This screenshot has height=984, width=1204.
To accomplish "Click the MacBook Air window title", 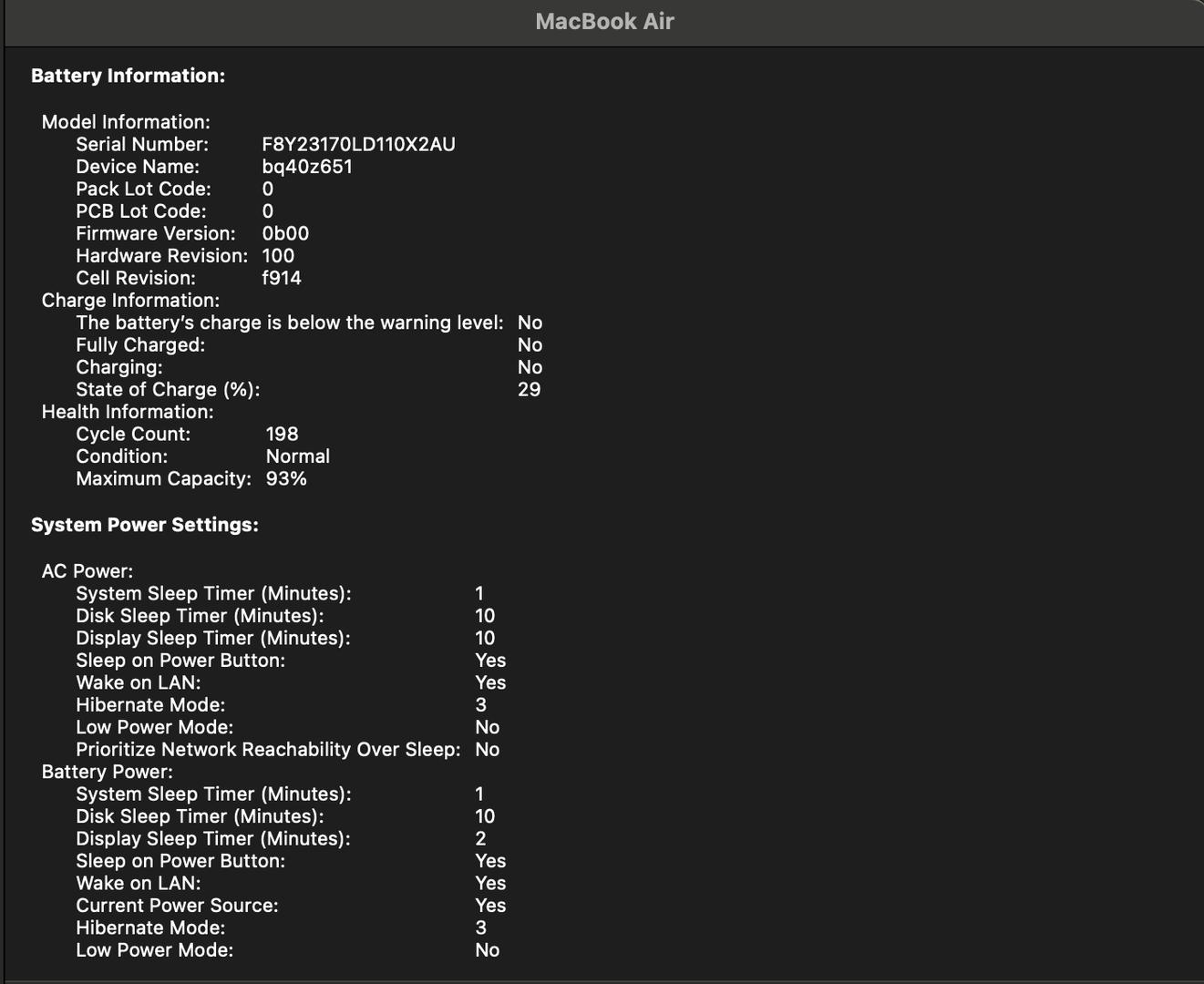I will [x=604, y=21].
